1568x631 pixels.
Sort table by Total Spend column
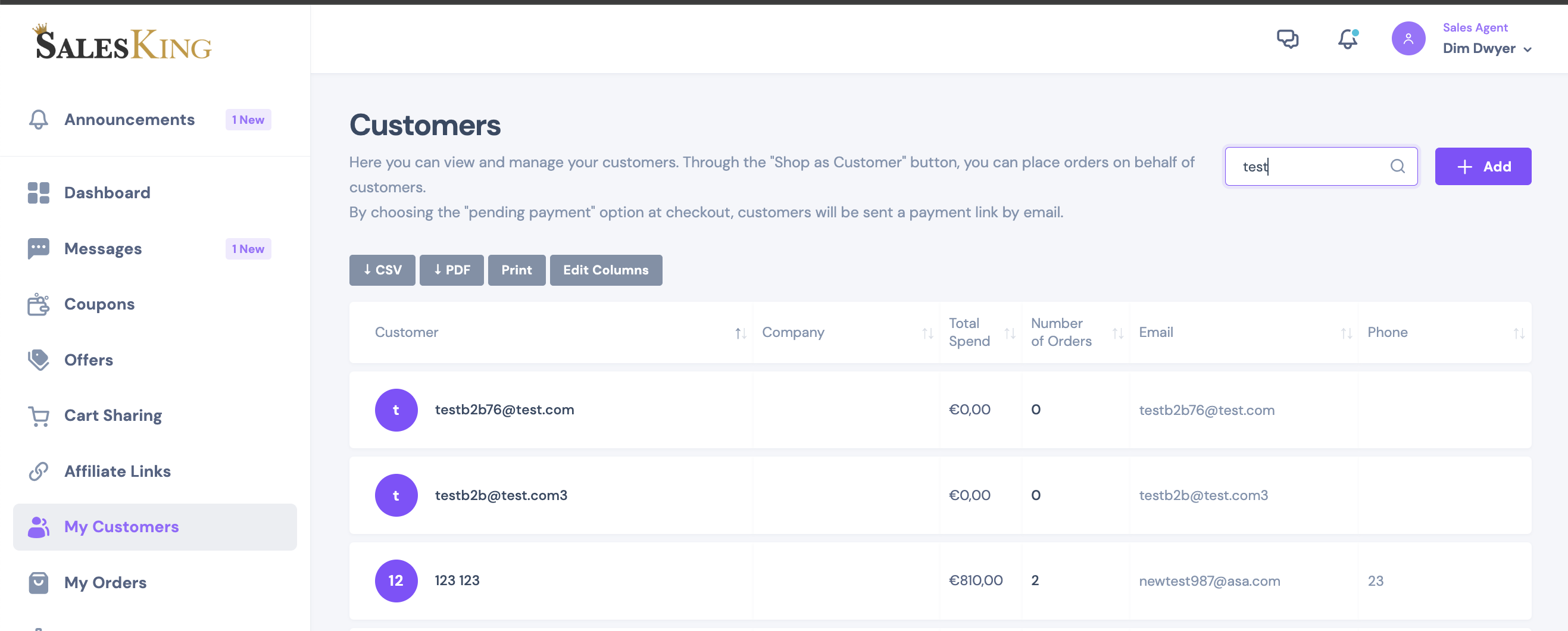[1010, 333]
